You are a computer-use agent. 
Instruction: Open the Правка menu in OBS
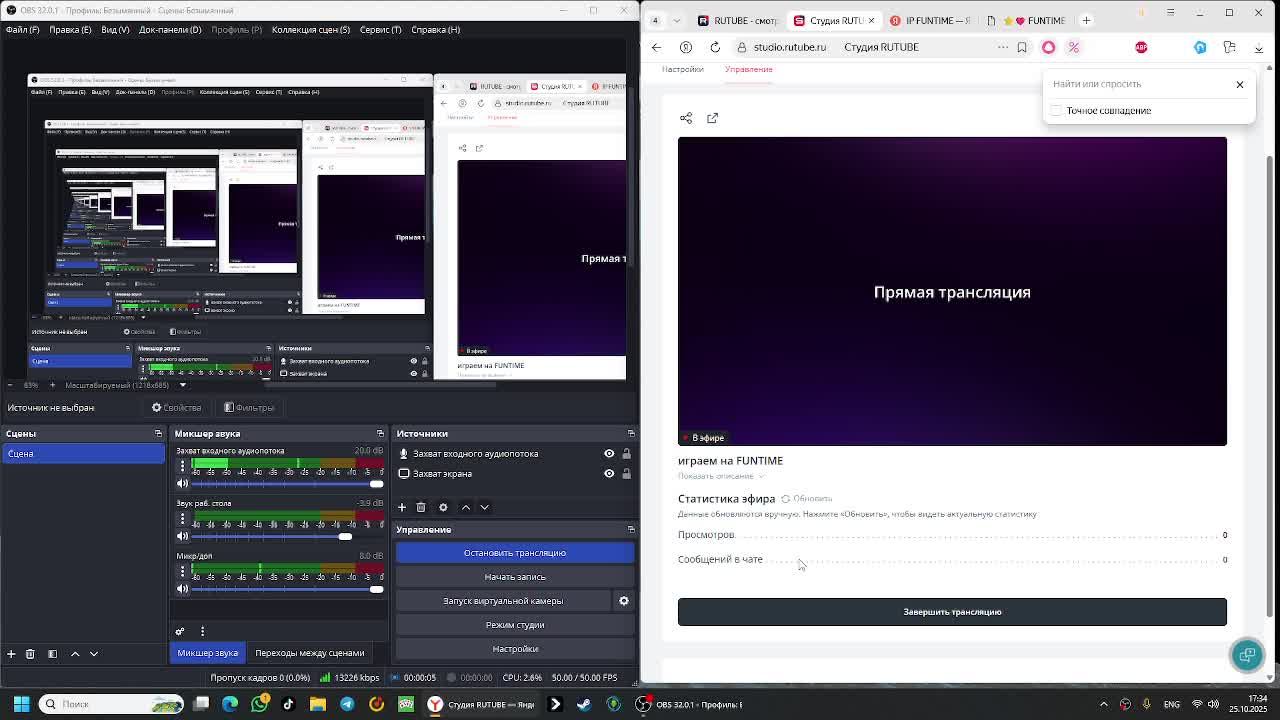70,30
